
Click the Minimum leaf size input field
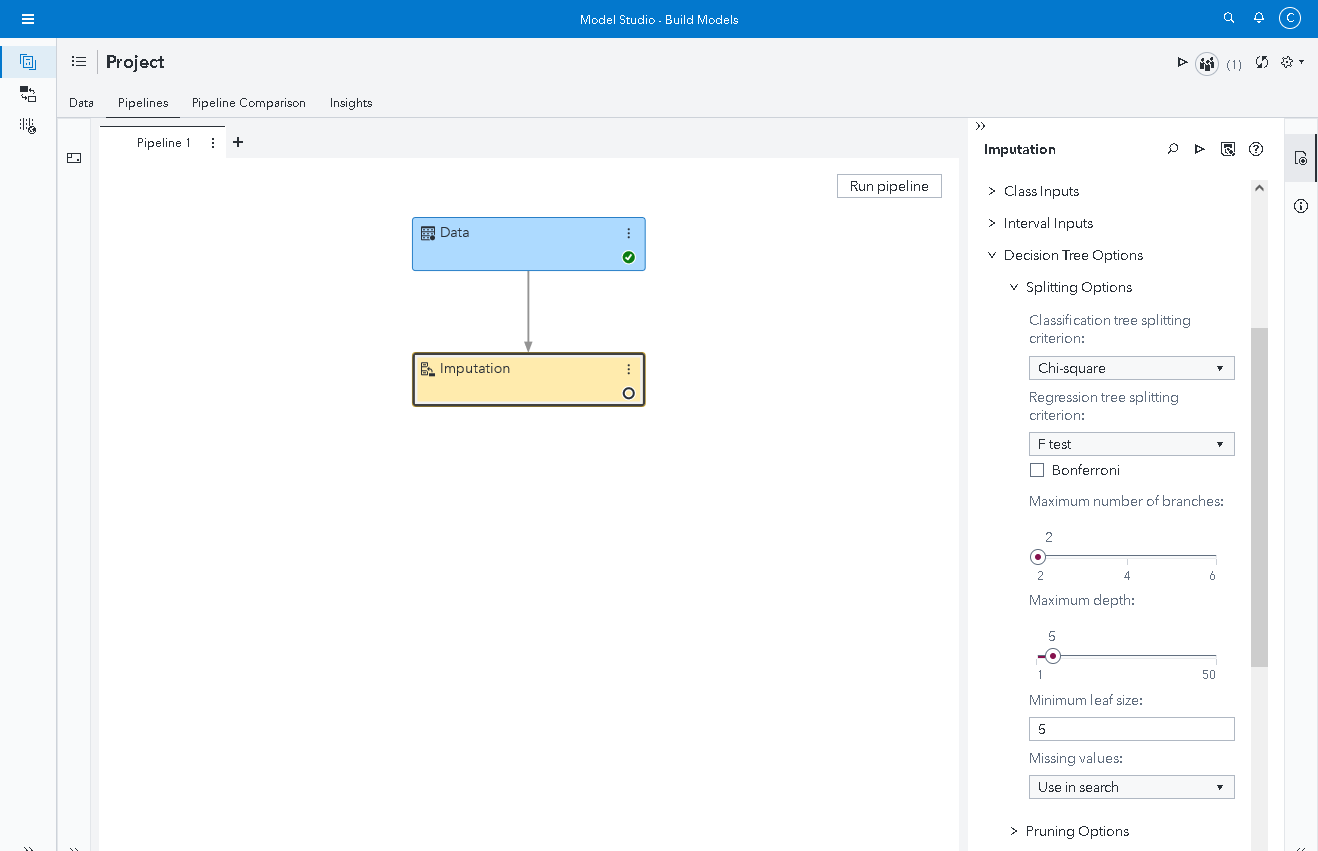point(1131,729)
